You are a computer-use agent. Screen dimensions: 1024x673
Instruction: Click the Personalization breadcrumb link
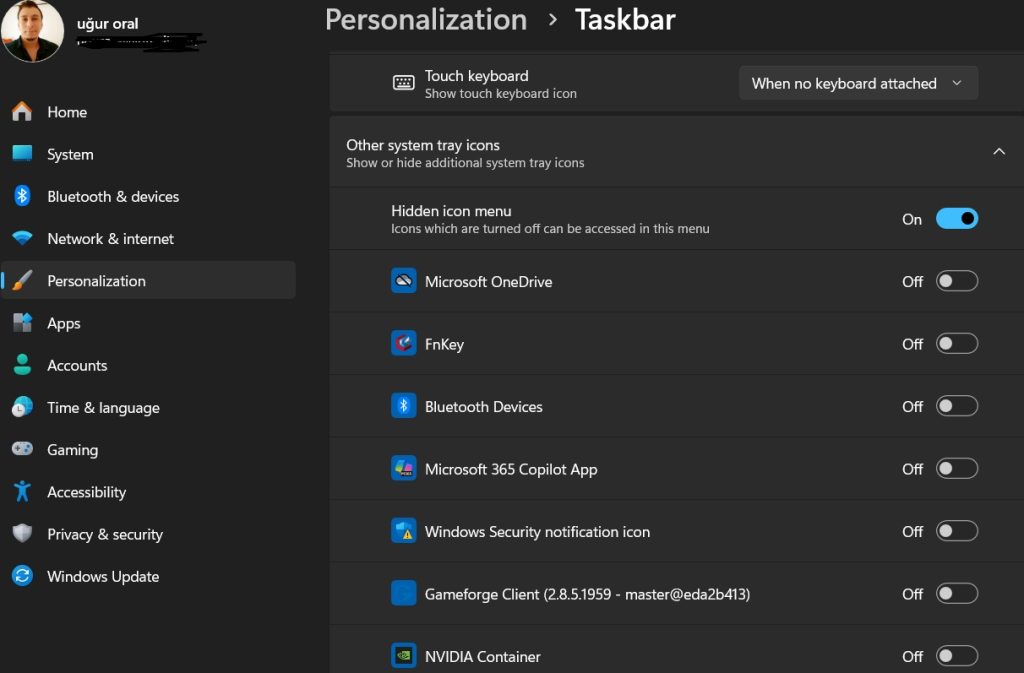click(425, 19)
